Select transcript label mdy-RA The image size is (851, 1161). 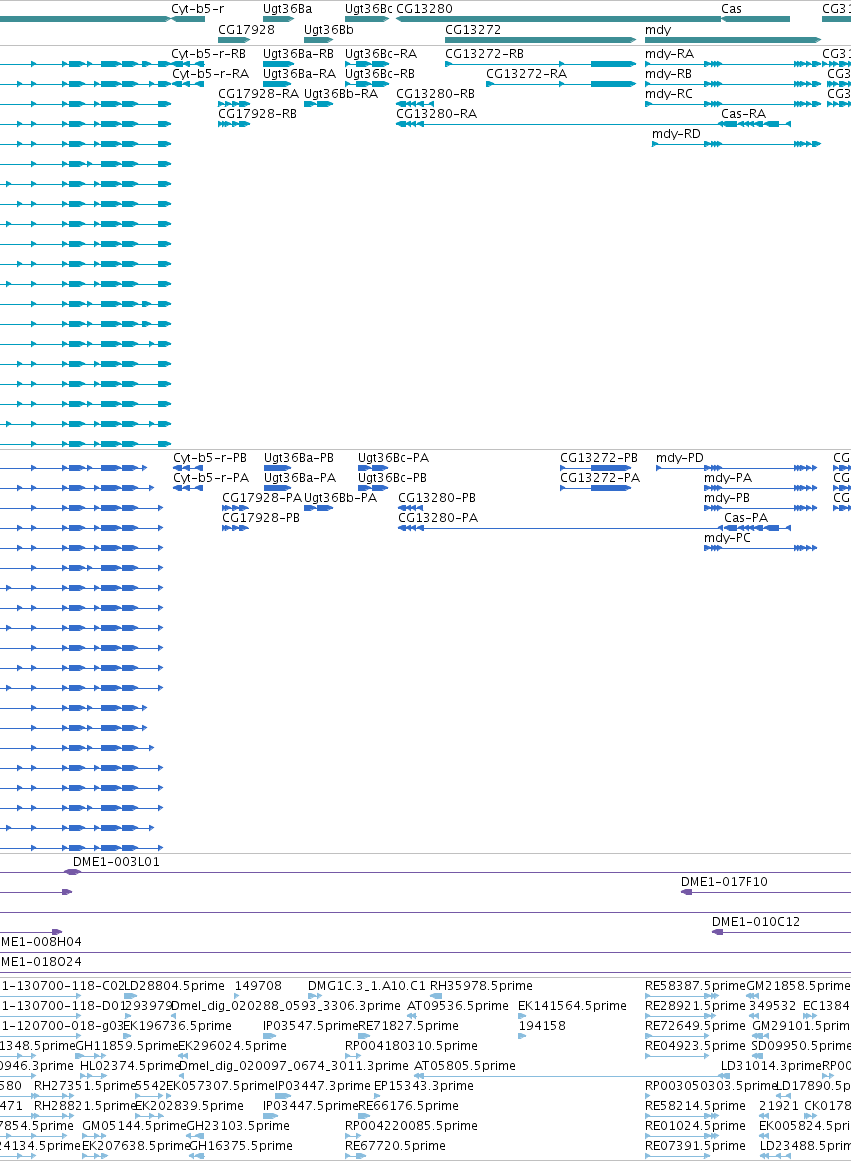(670, 54)
